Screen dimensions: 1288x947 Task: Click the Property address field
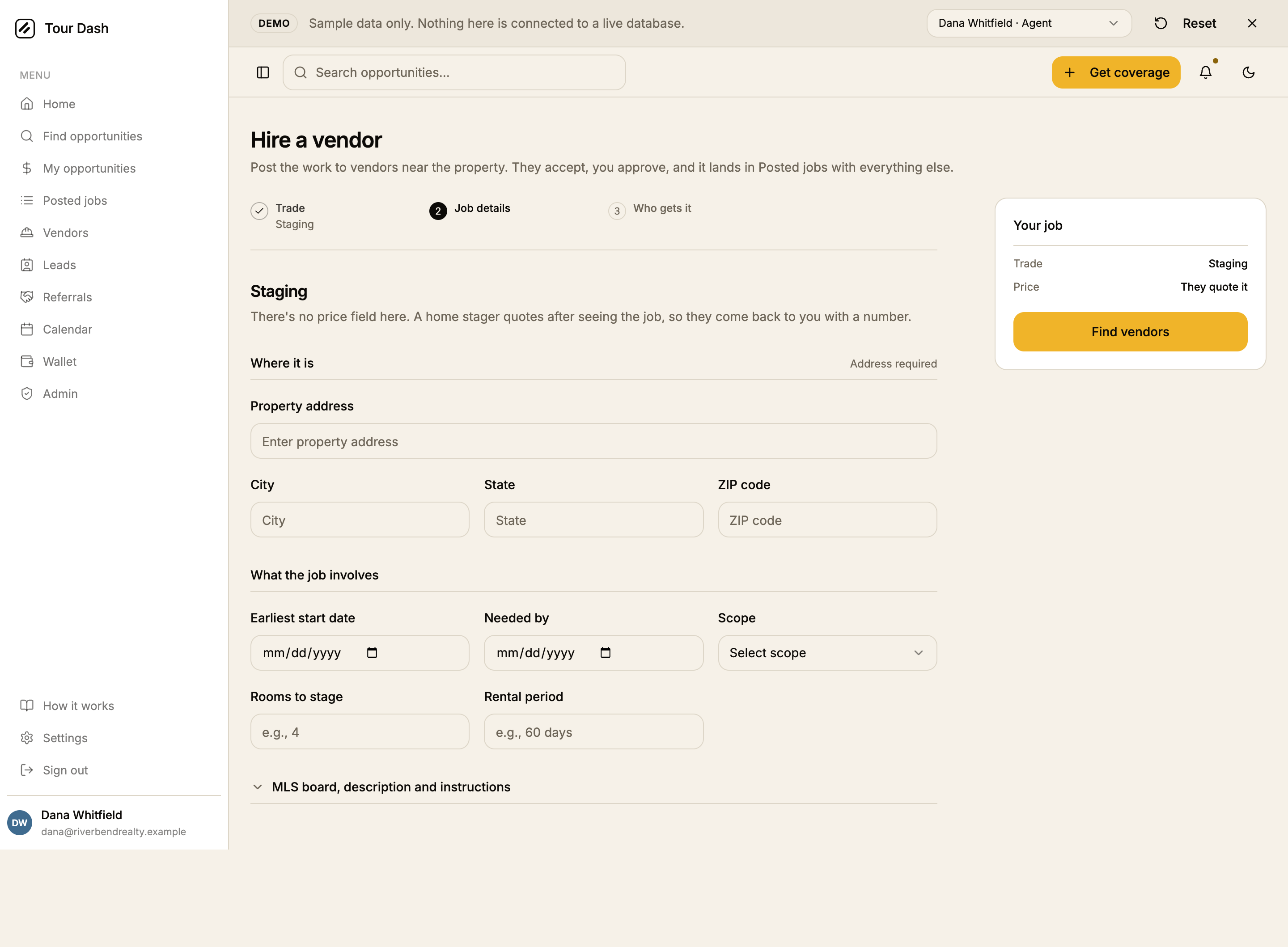(593, 441)
